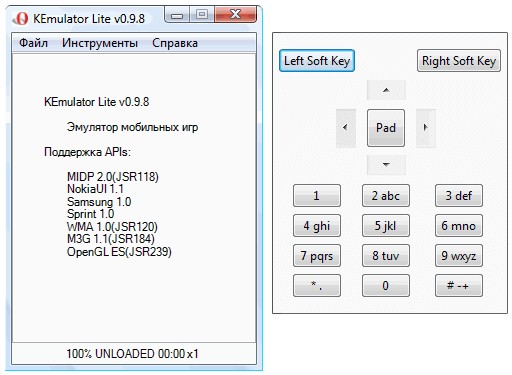Tap the 0 key
The image size is (512, 375).
point(386,286)
